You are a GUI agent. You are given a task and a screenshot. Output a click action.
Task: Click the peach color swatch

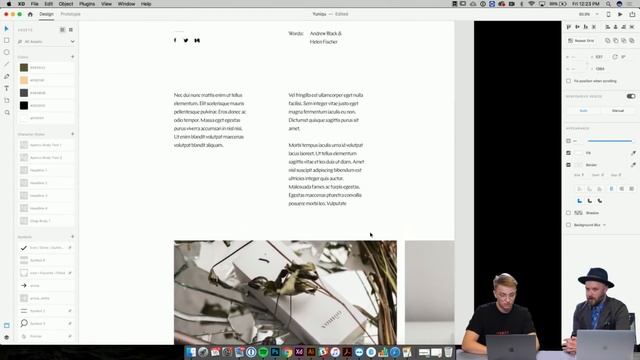24,80
